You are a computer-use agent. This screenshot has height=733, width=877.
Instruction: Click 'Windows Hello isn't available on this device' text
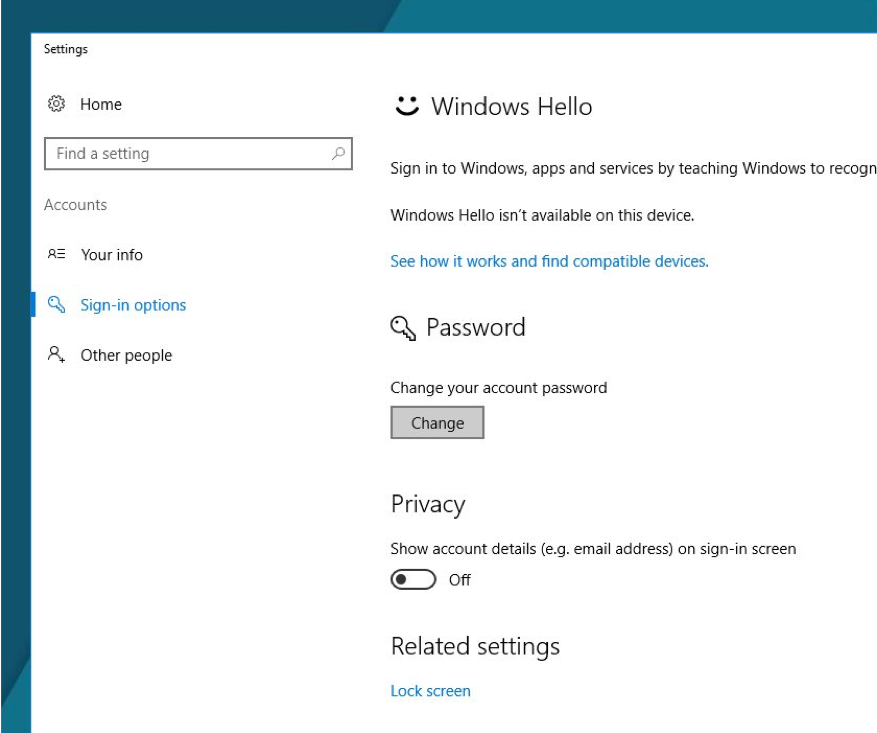[542, 215]
